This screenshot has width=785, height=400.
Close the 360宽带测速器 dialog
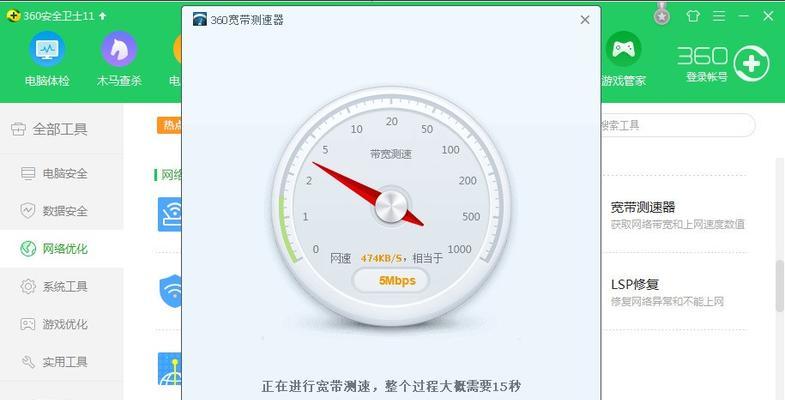coord(585,20)
